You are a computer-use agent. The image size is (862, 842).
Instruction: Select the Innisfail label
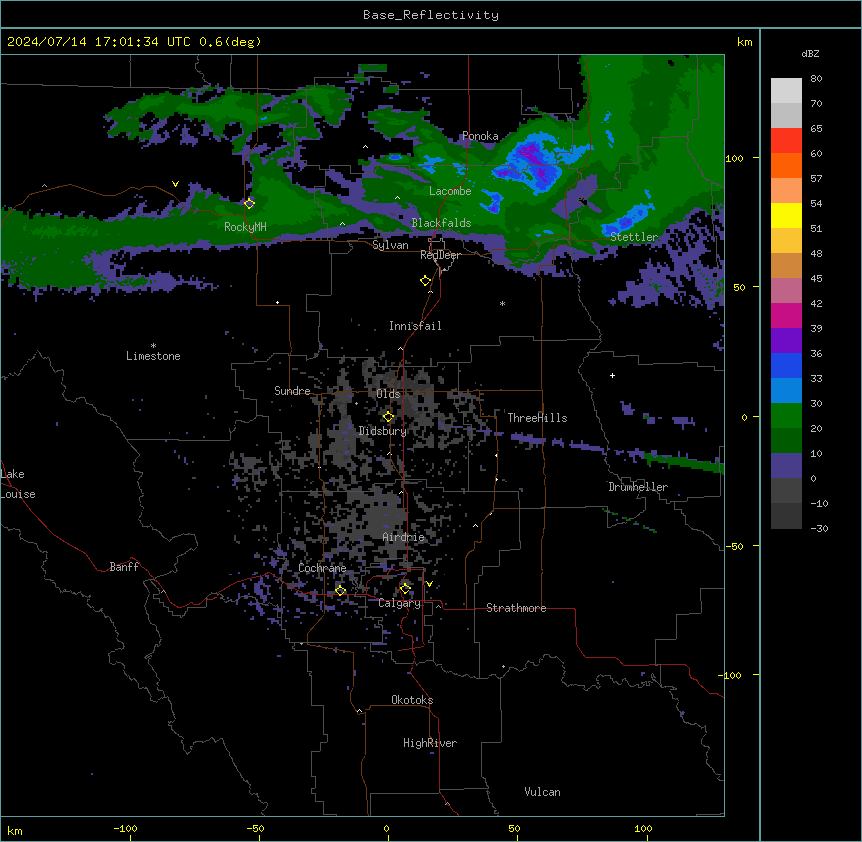click(x=415, y=326)
